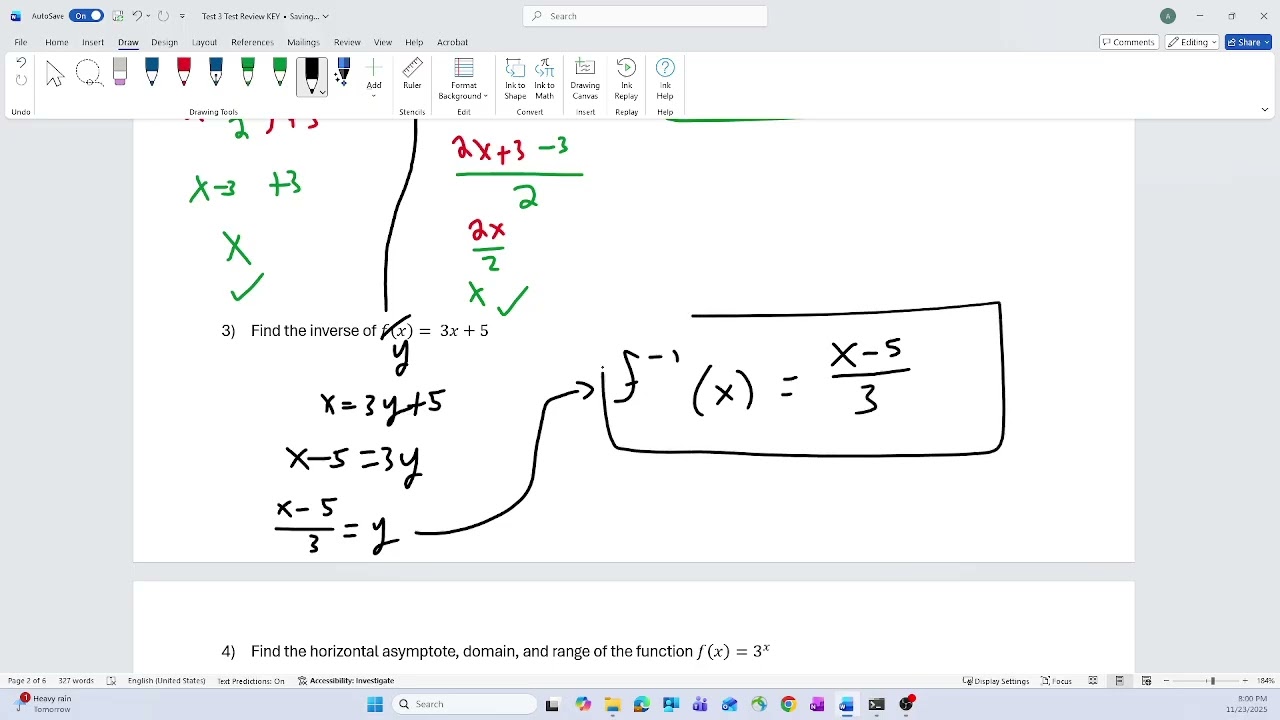Undo the last ink stroke in ribbon

tap(21, 63)
